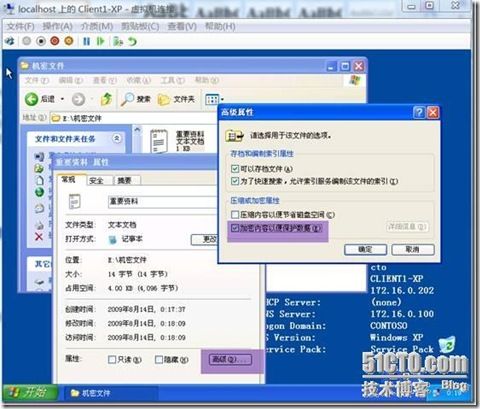Click the Notepad (记事本) icon in properties
The width and height of the screenshot is (480, 409).
113,239
